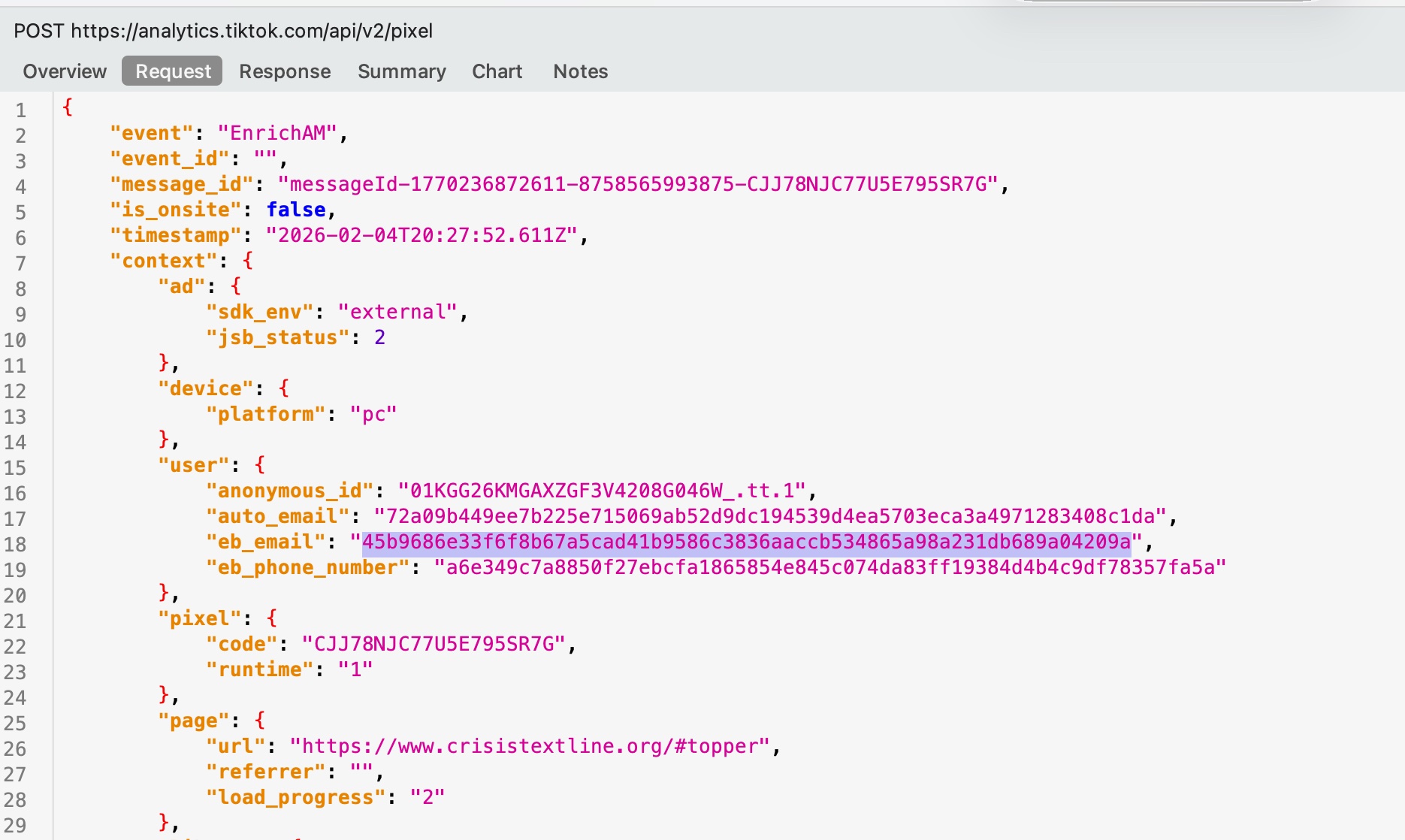Click the "EnrichAM" event value
The image size is (1405, 840).
click(277, 133)
